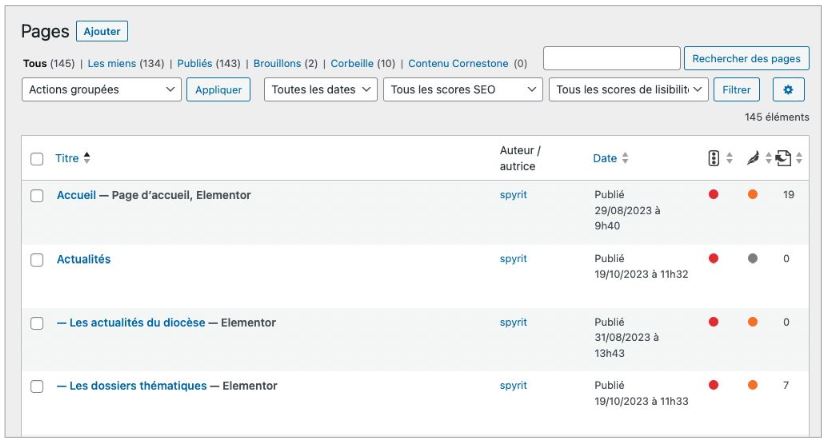Image resolution: width=827 pixels, height=446 pixels.
Task: Open the Les actualités du diocèse page link
Action: 137,323
